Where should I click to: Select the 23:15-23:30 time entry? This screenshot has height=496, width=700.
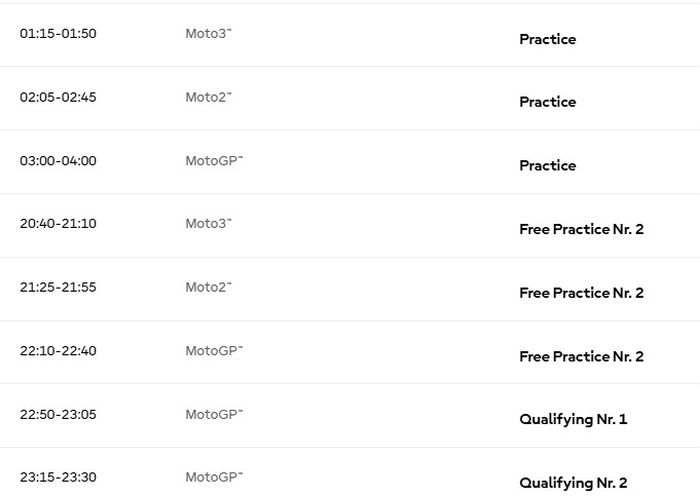[x=58, y=477]
